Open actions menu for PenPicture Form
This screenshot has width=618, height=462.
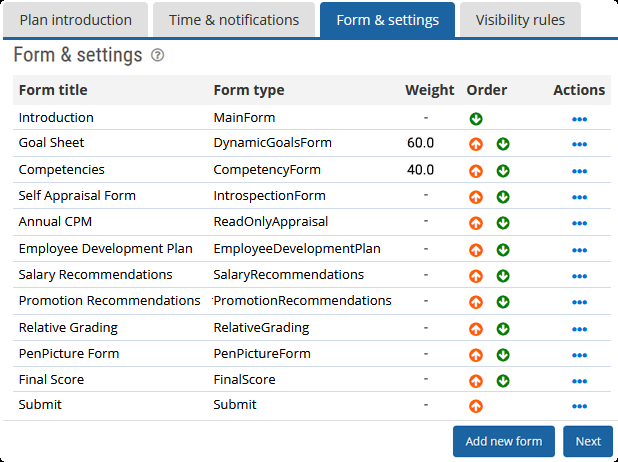pyautogui.click(x=579, y=355)
